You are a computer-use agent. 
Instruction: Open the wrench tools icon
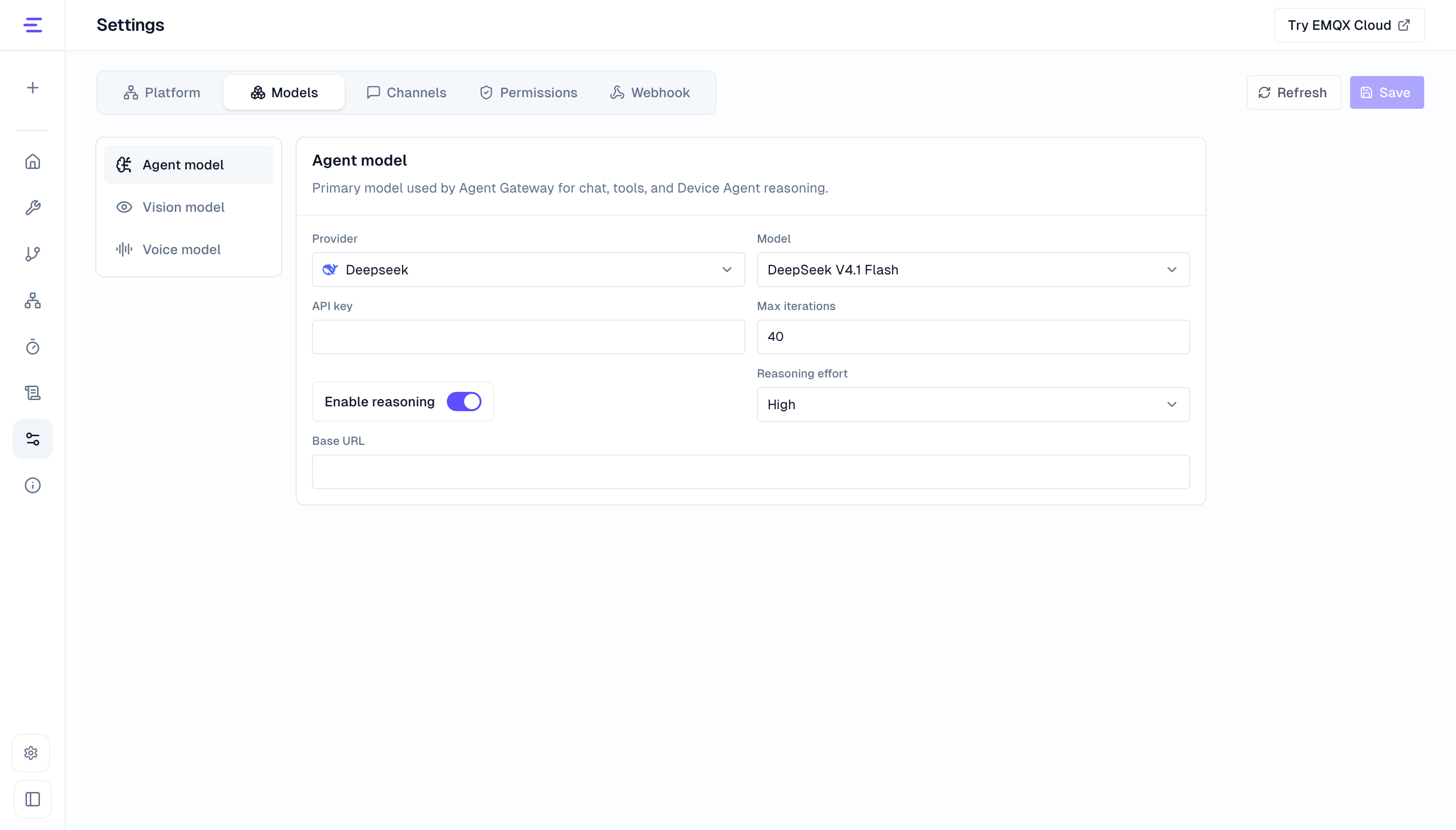[x=32, y=207]
